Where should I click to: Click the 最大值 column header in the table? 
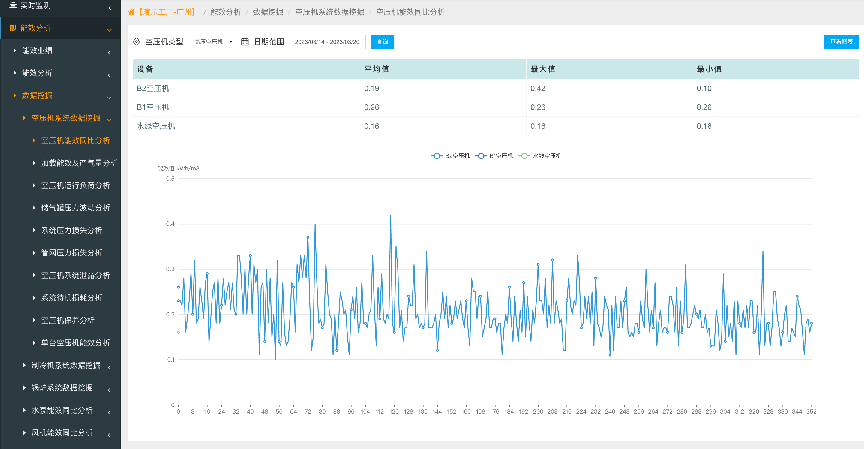[542, 69]
